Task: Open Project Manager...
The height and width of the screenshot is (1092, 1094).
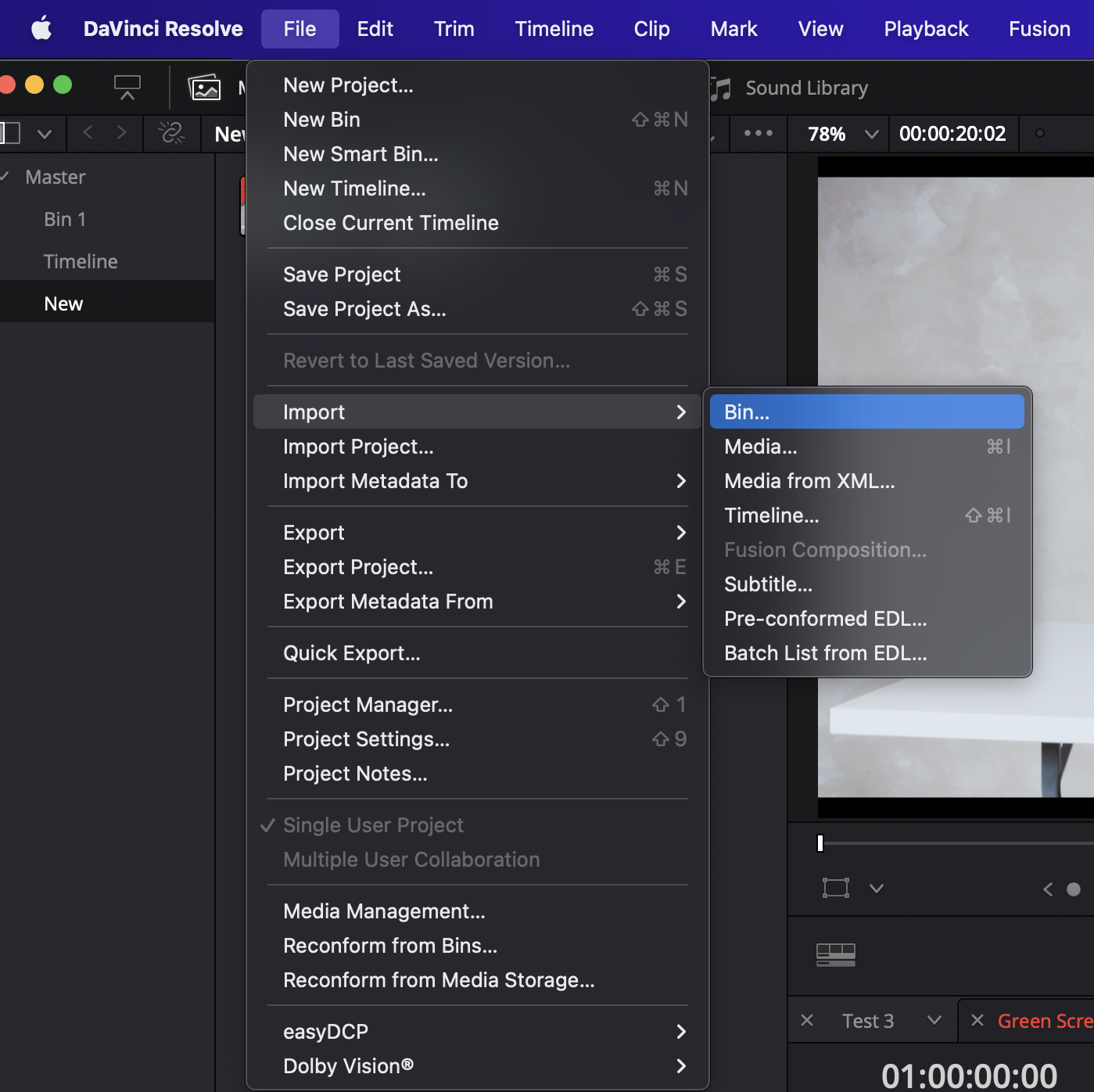Action: tap(478, 705)
